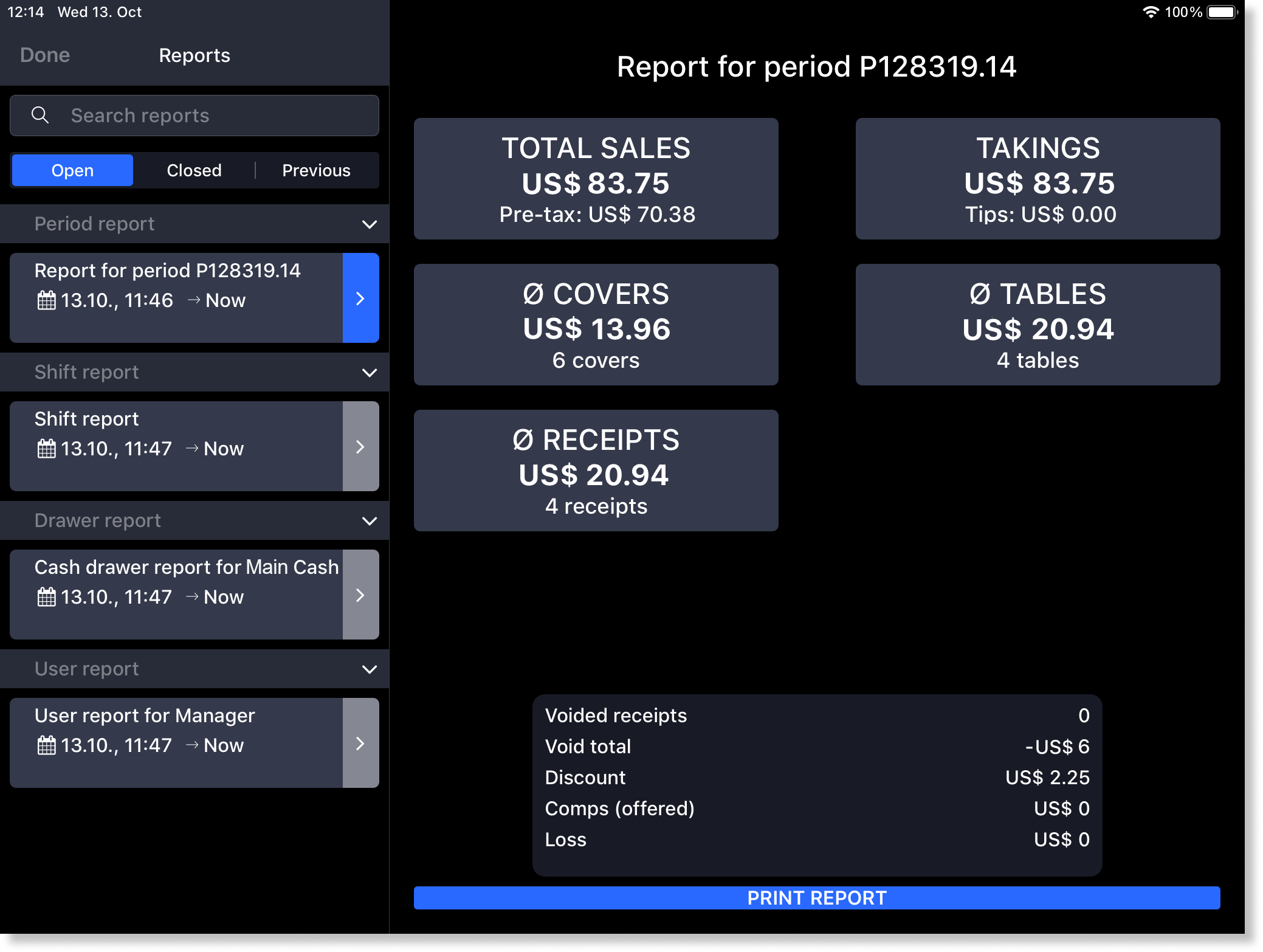Screen dimensions: 1263x952
Task: Click the 12:14 clock in status bar
Action: 26,12
